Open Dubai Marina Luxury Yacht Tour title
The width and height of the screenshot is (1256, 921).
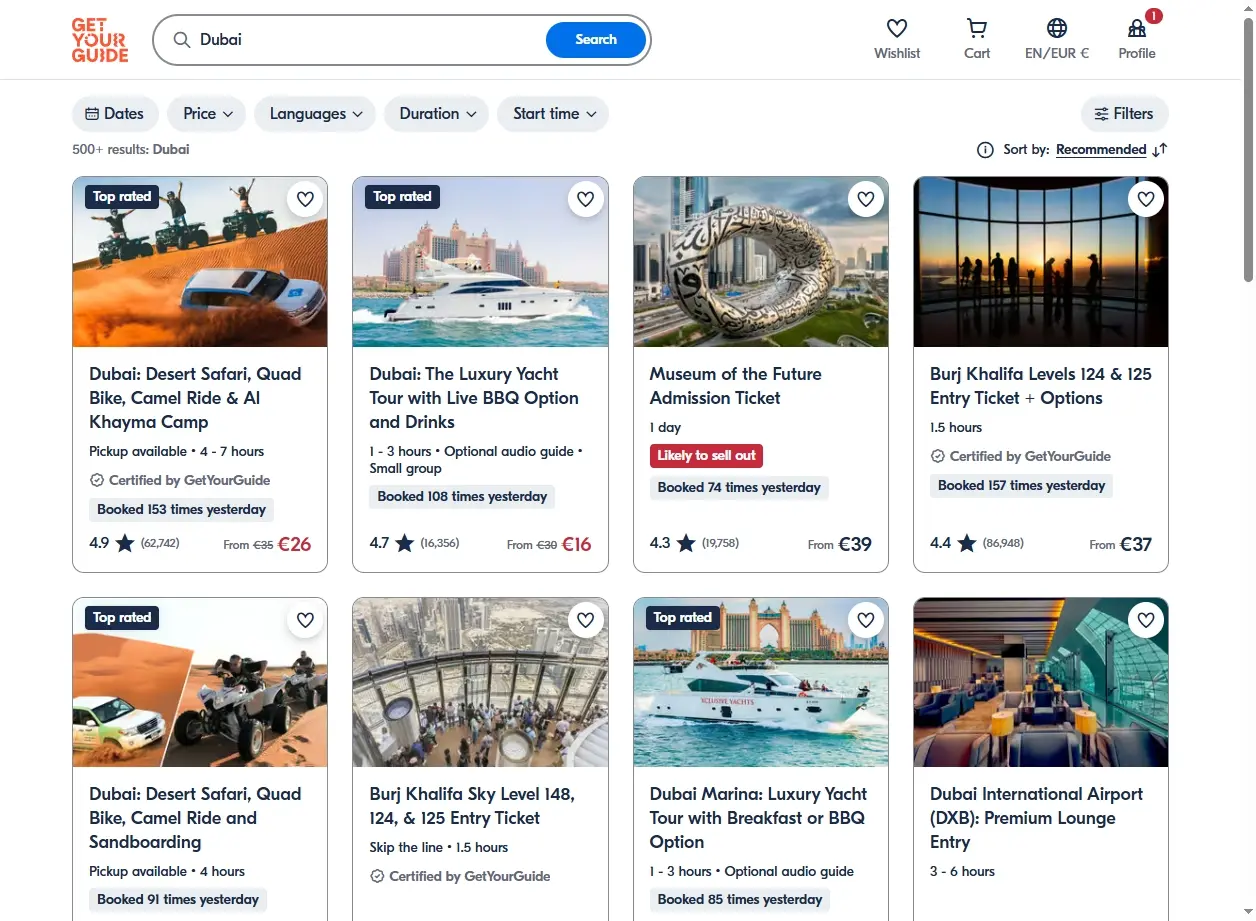pos(758,818)
